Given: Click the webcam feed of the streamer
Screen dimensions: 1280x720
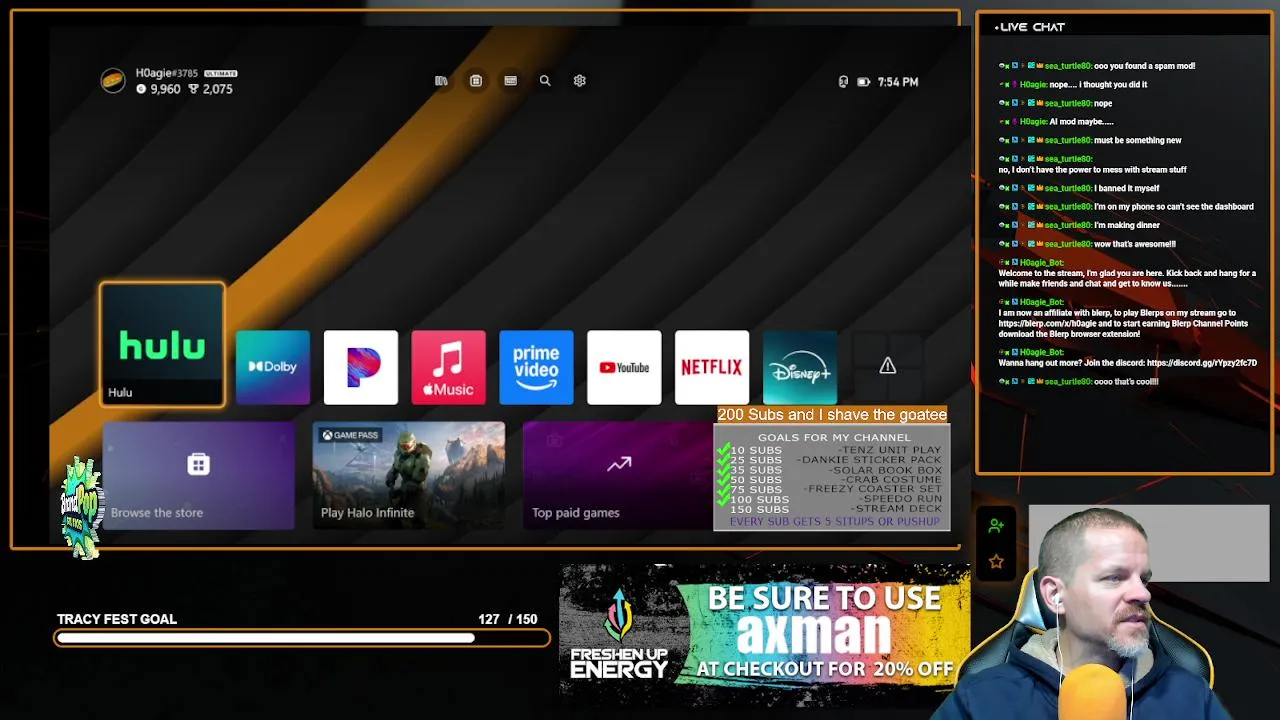Looking at the screenshot, I should tap(1112, 615).
